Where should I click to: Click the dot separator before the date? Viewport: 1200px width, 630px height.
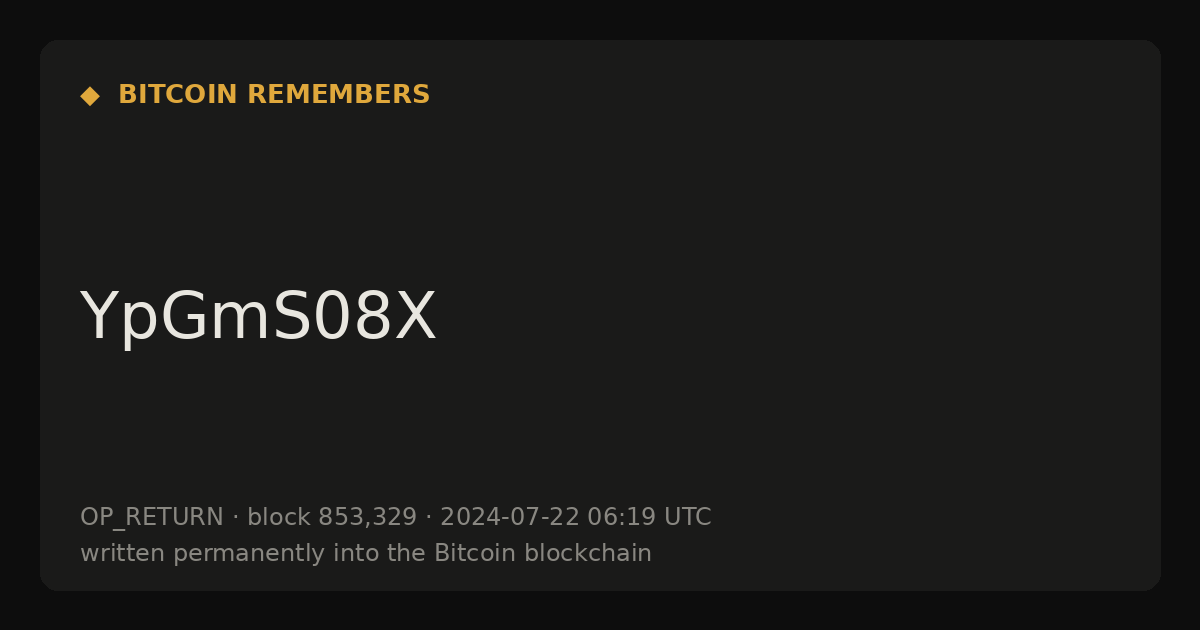(x=428, y=518)
